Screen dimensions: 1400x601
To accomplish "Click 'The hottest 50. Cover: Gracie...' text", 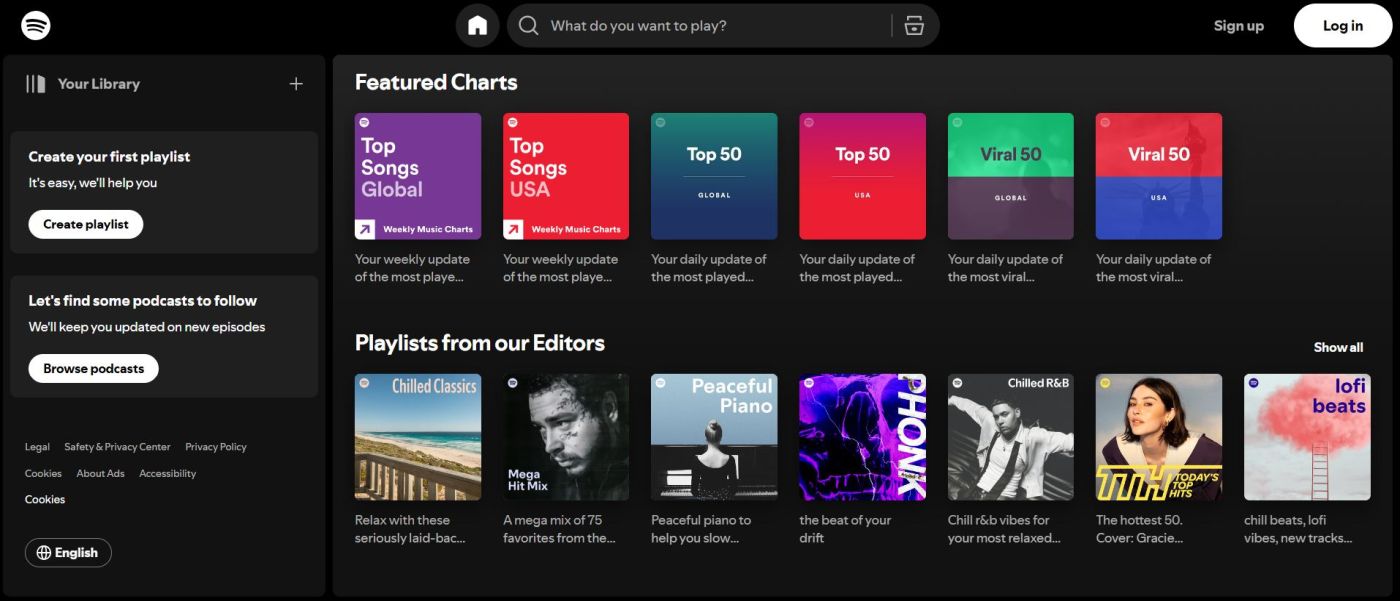I will 1142,529.
